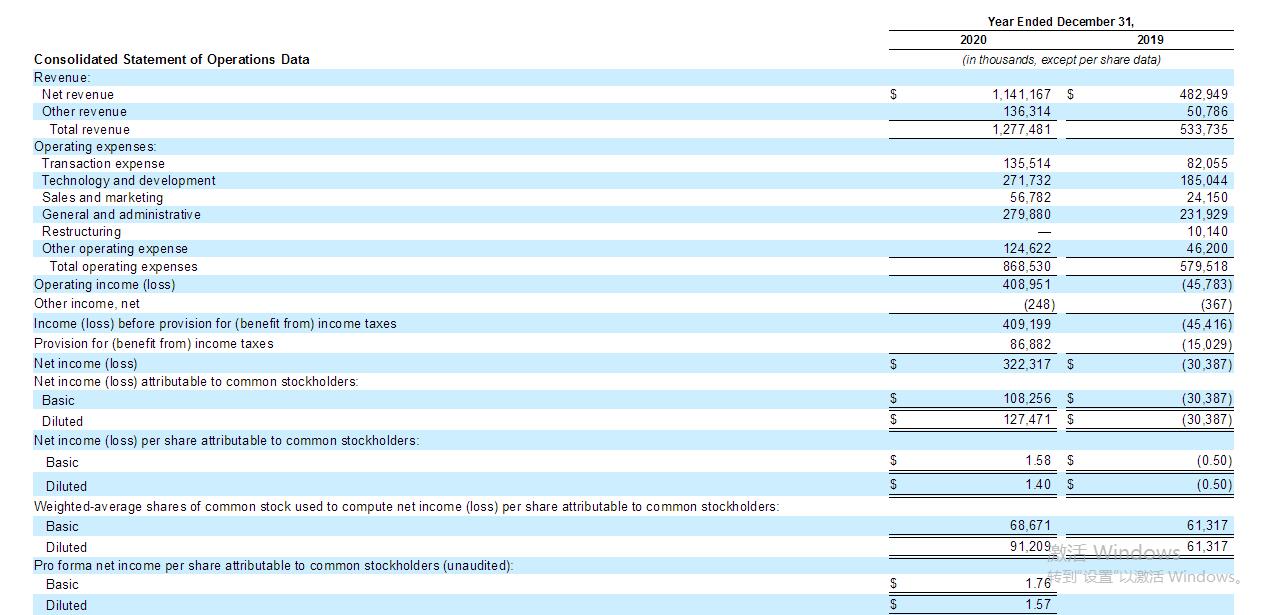Click the other operating expense value 124,622
Viewport: 1269px width, 615px height.
click(x=1027, y=249)
